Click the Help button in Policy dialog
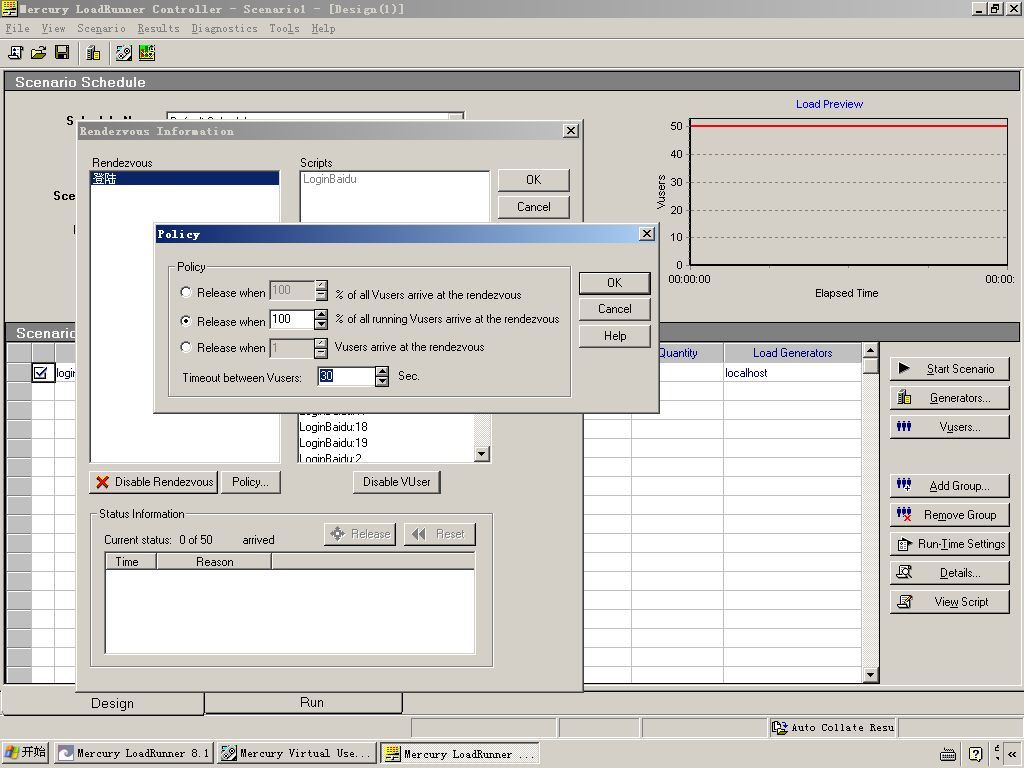The width and height of the screenshot is (1024, 768). tap(615, 336)
